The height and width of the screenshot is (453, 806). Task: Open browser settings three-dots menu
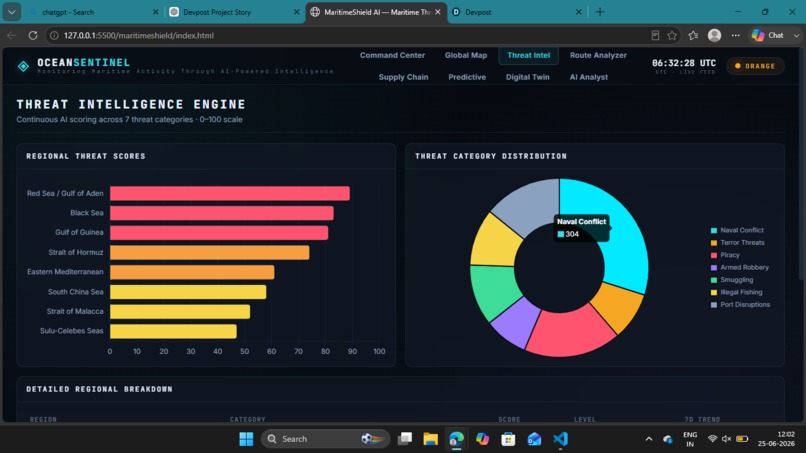[x=736, y=35]
